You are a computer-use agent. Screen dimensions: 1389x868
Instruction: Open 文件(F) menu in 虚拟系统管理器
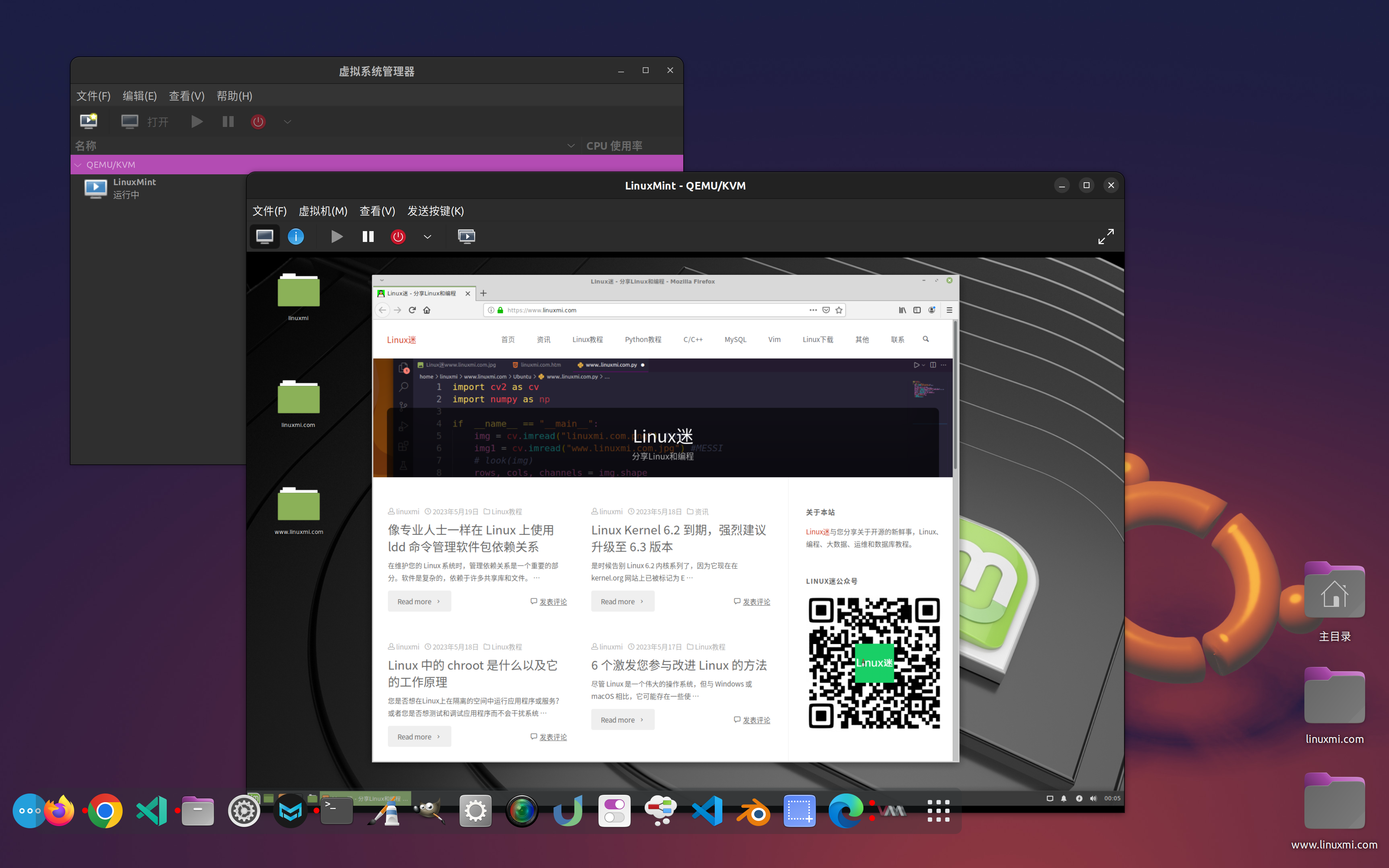tap(93, 96)
